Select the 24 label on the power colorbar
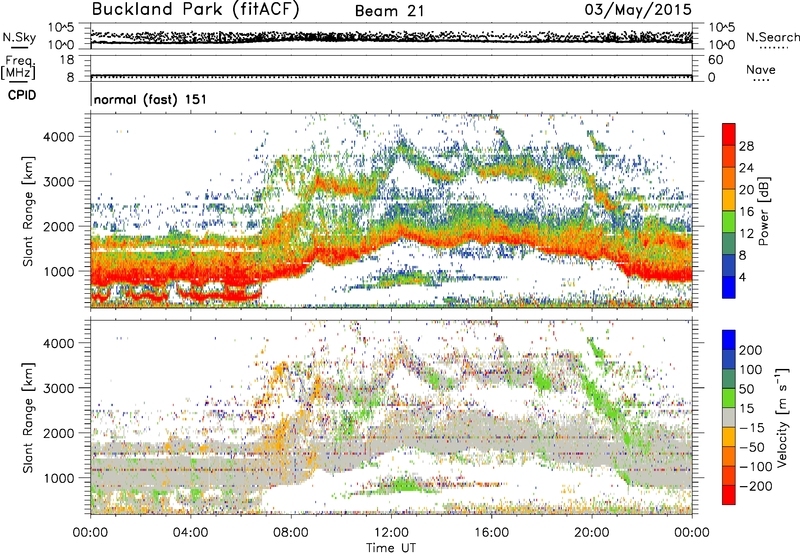The image size is (800, 554). coord(746,168)
